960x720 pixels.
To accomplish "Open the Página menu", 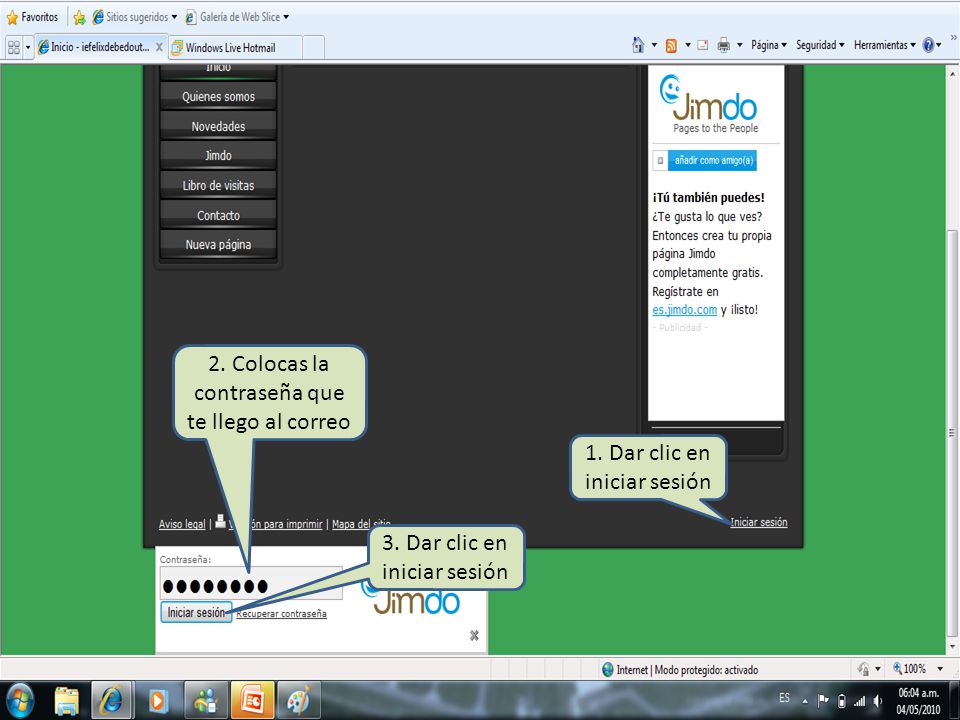I will click(x=769, y=45).
